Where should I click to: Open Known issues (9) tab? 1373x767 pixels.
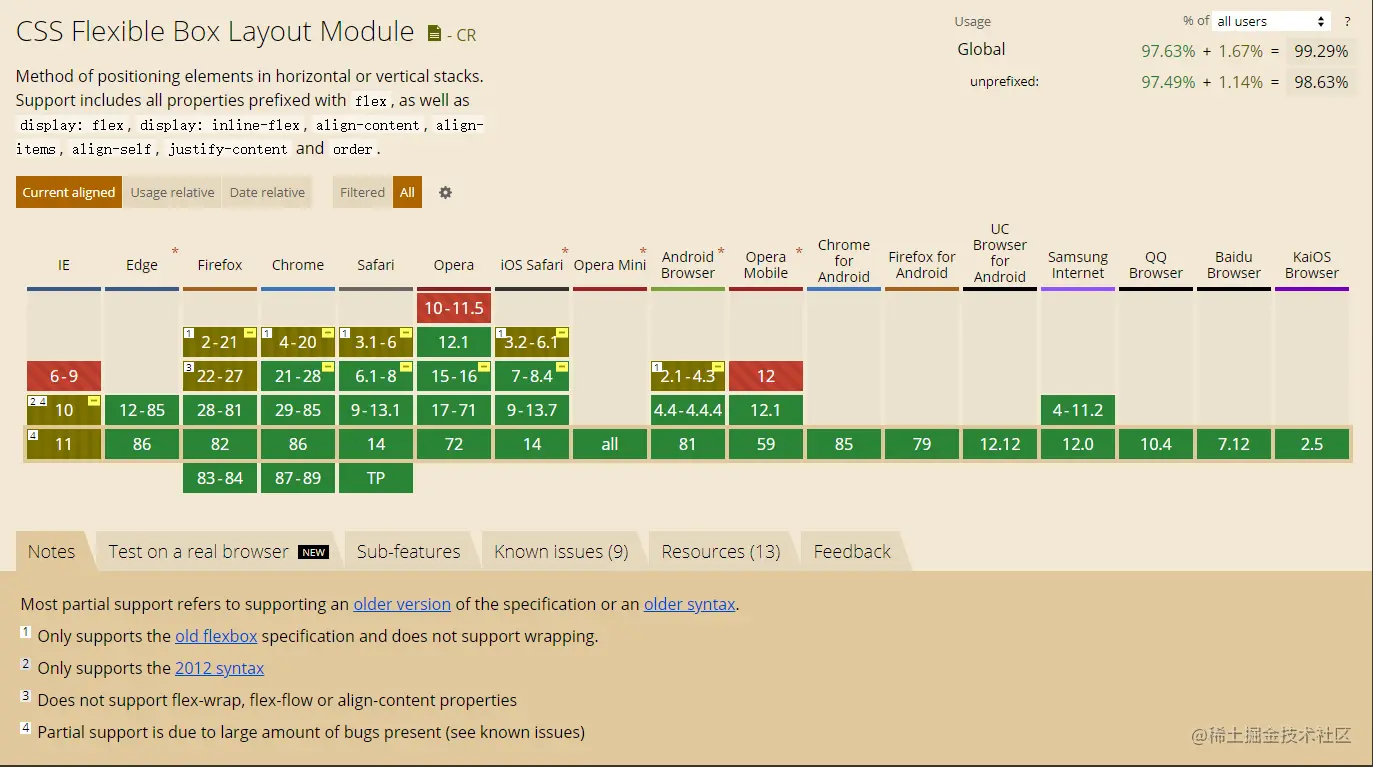click(x=561, y=552)
